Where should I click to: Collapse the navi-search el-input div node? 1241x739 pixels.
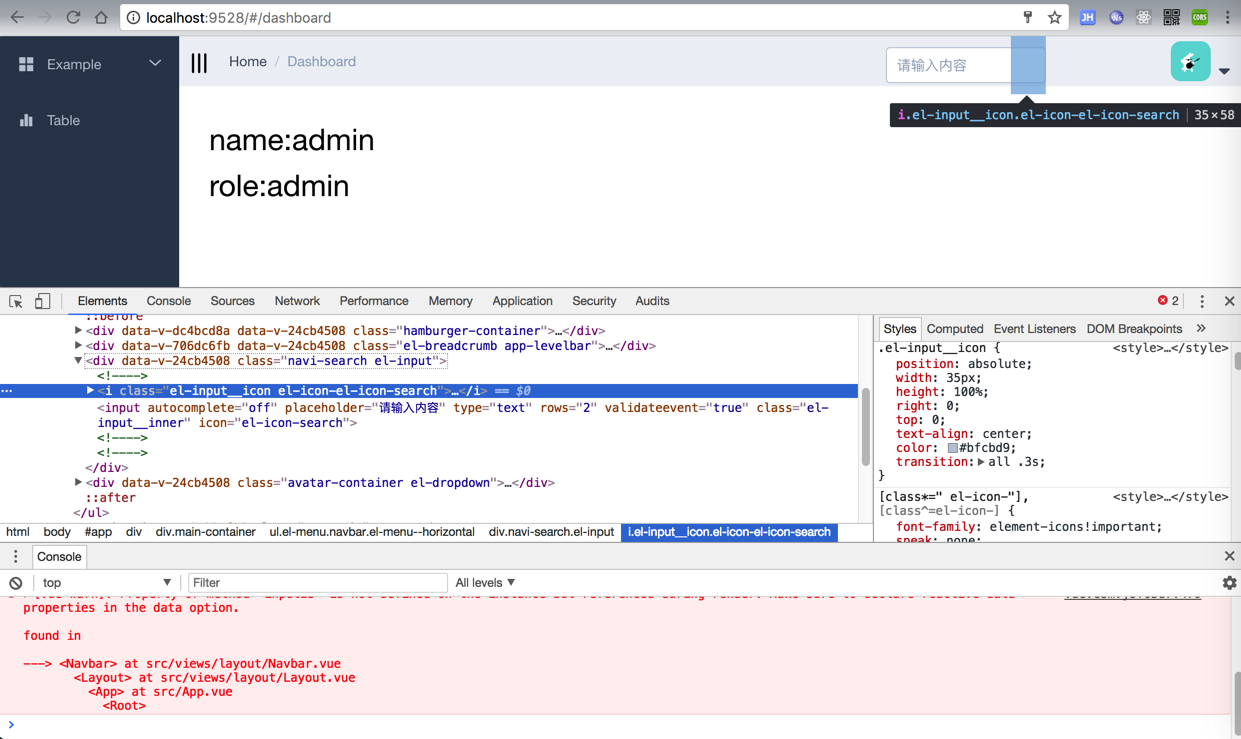pos(78,361)
